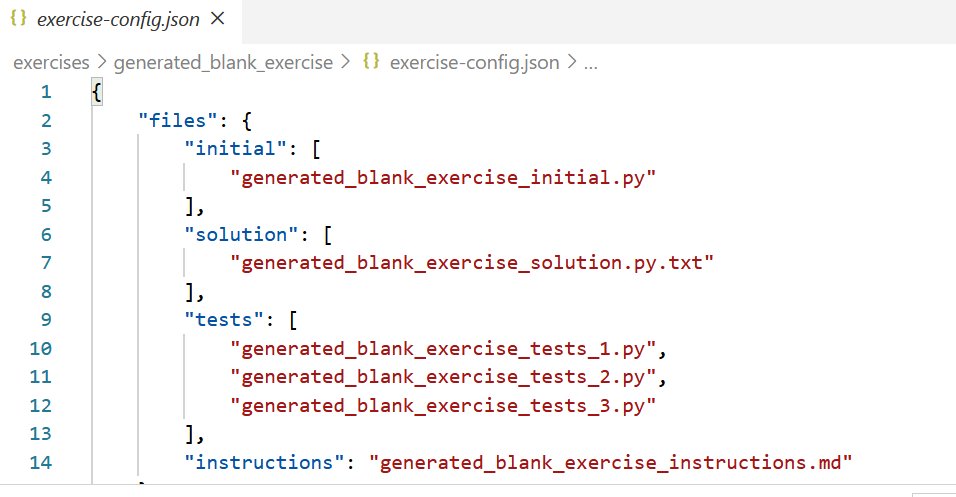956x497 pixels.
Task: Click the generated_blank_exercise_tests_1.py string
Action: [443, 348]
